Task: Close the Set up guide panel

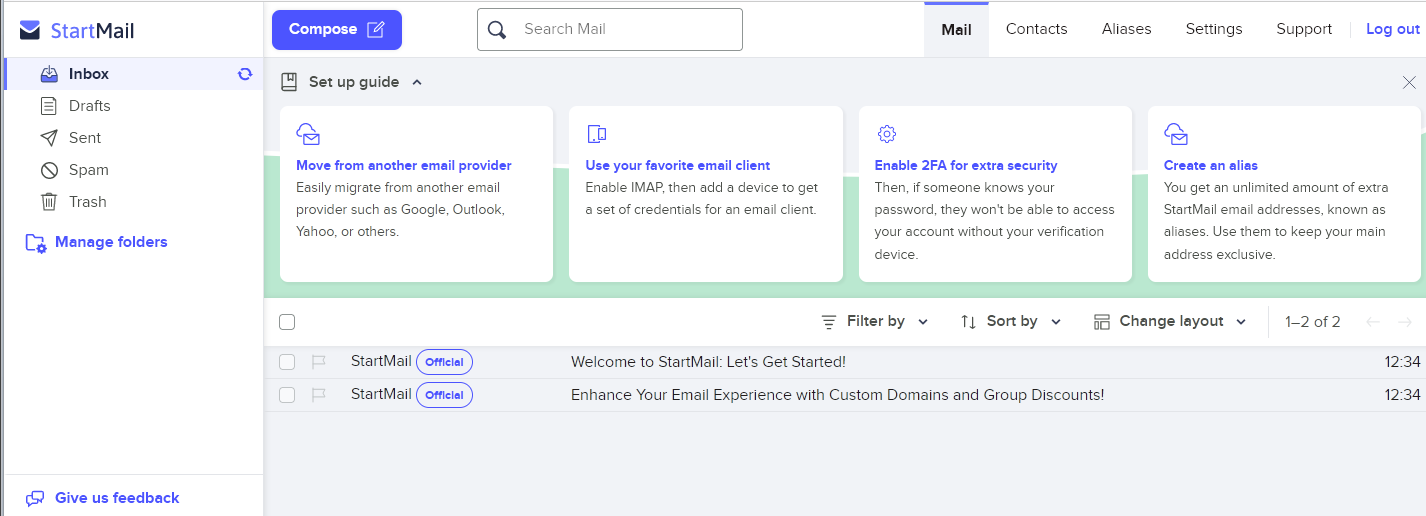Action: [1409, 82]
